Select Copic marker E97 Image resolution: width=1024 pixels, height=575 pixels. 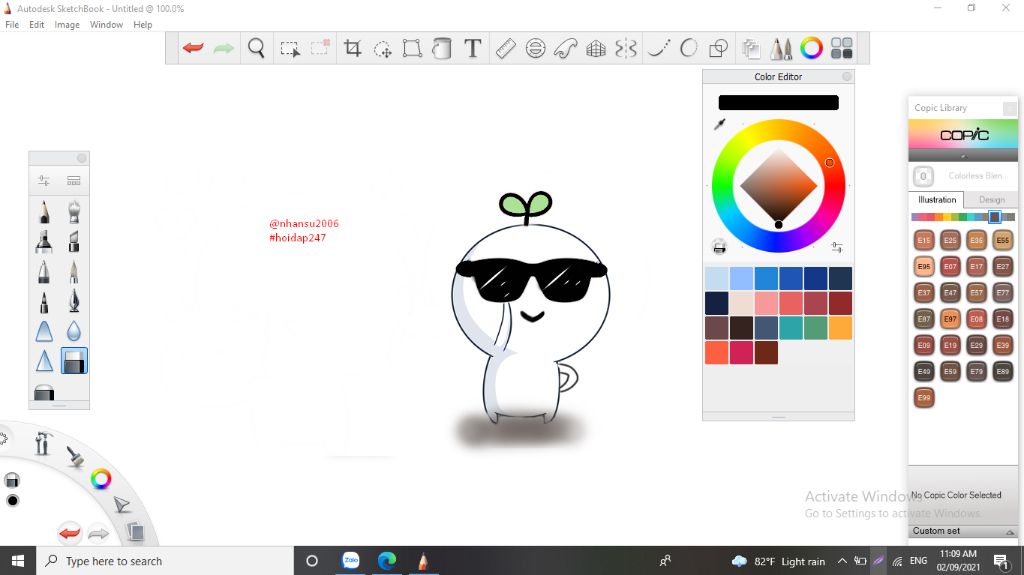pos(950,319)
